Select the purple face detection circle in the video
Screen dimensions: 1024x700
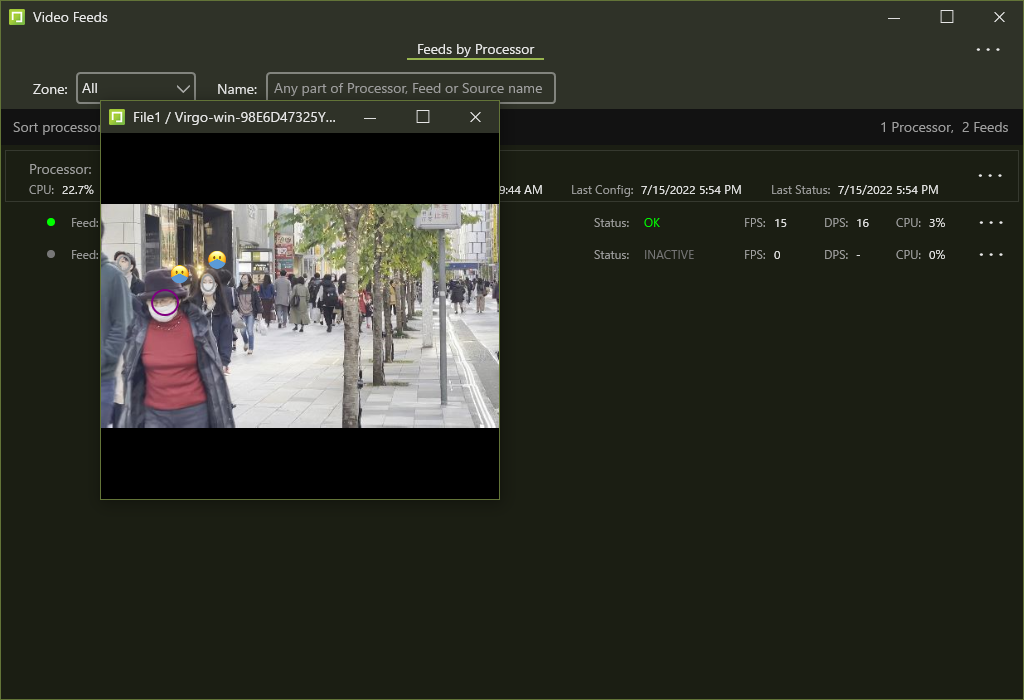(165, 302)
